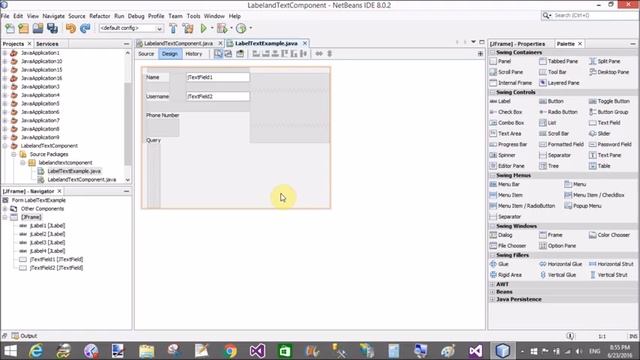Switch to Source view
The width and height of the screenshot is (640, 360).
tap(146, 54)
